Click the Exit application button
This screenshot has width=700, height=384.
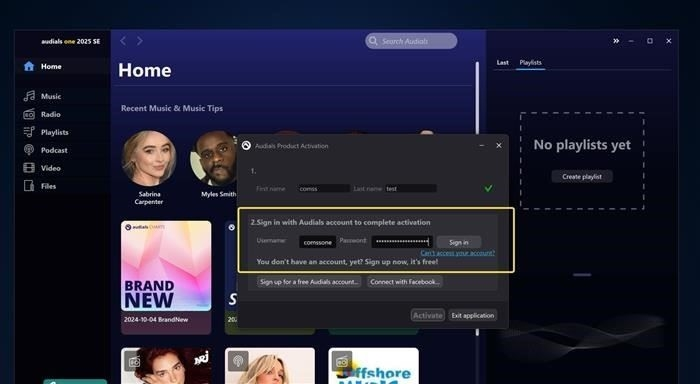tap(473, 315)
